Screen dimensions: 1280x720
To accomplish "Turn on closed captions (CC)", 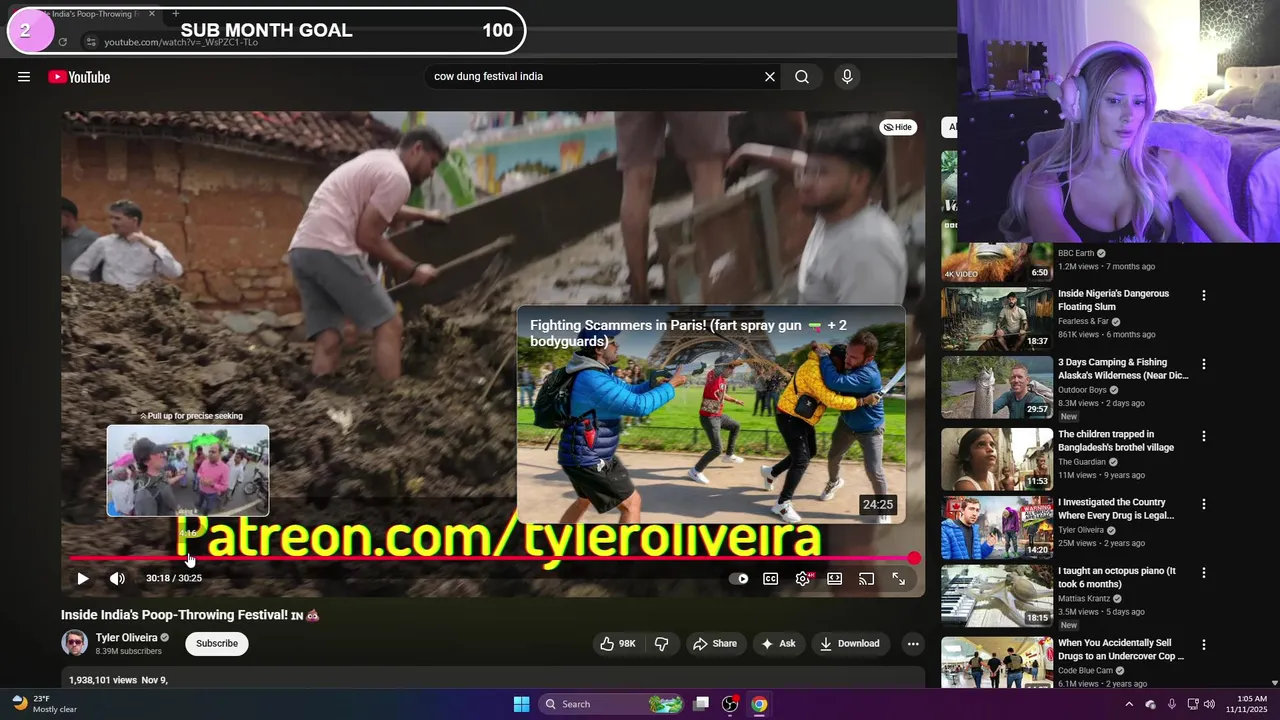I will [x=771, y=578].
